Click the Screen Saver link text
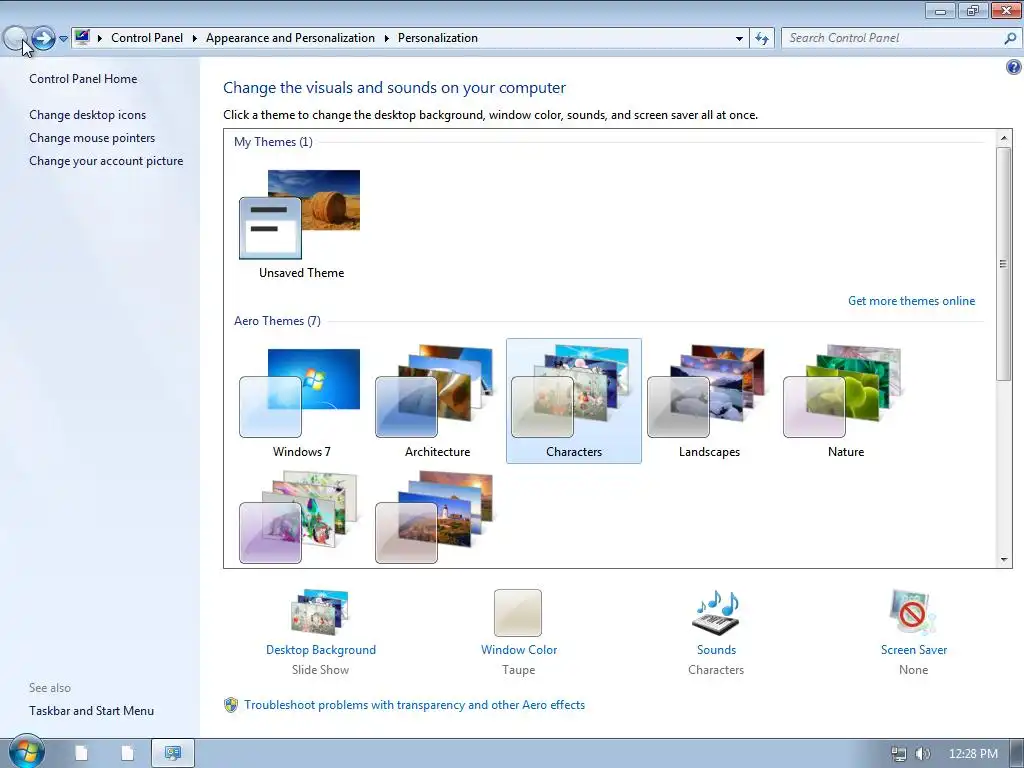1024x768 pixels. click(914, 650)
